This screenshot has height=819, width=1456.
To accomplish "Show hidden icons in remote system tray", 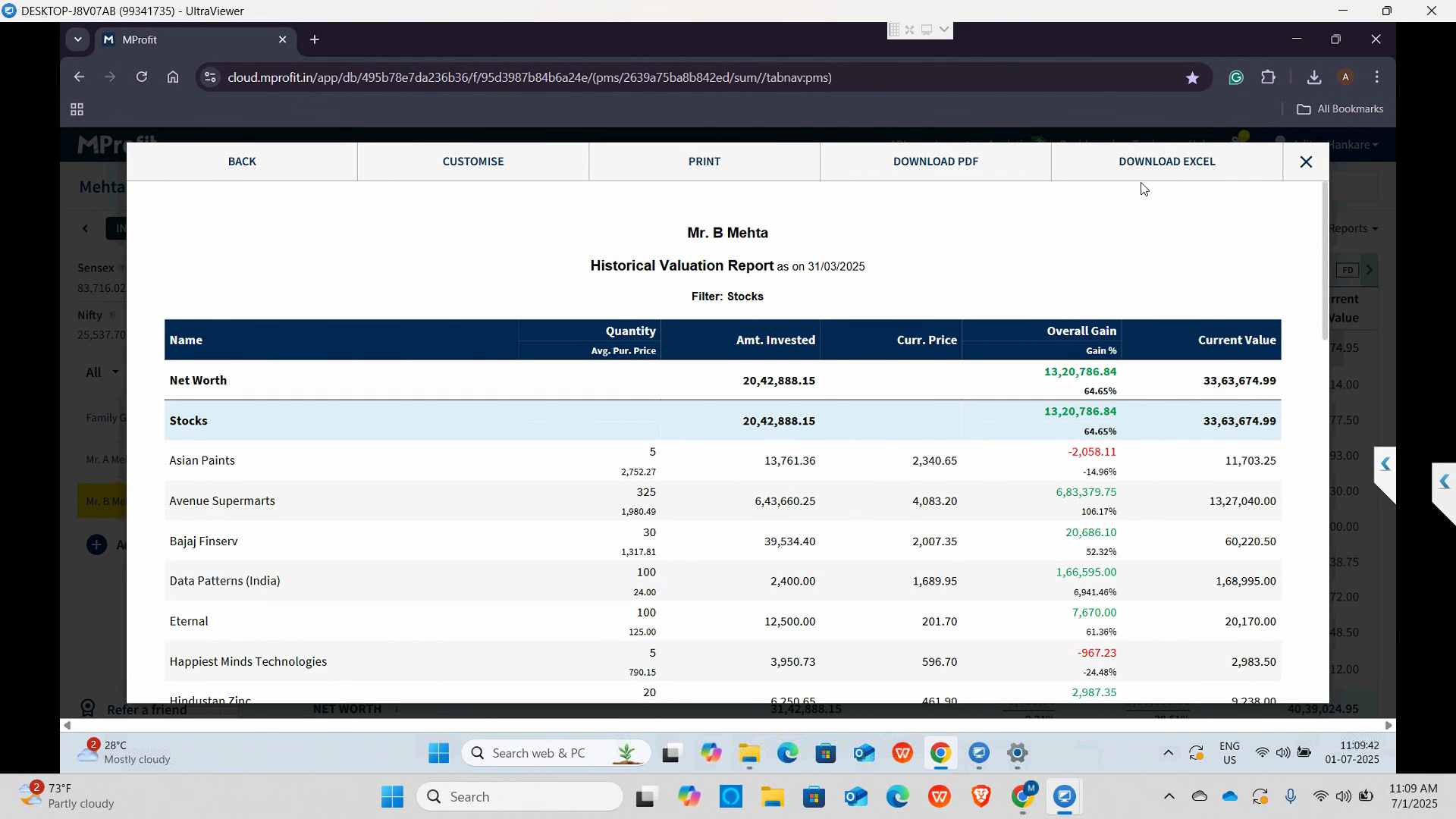I will pos(1168,753).
